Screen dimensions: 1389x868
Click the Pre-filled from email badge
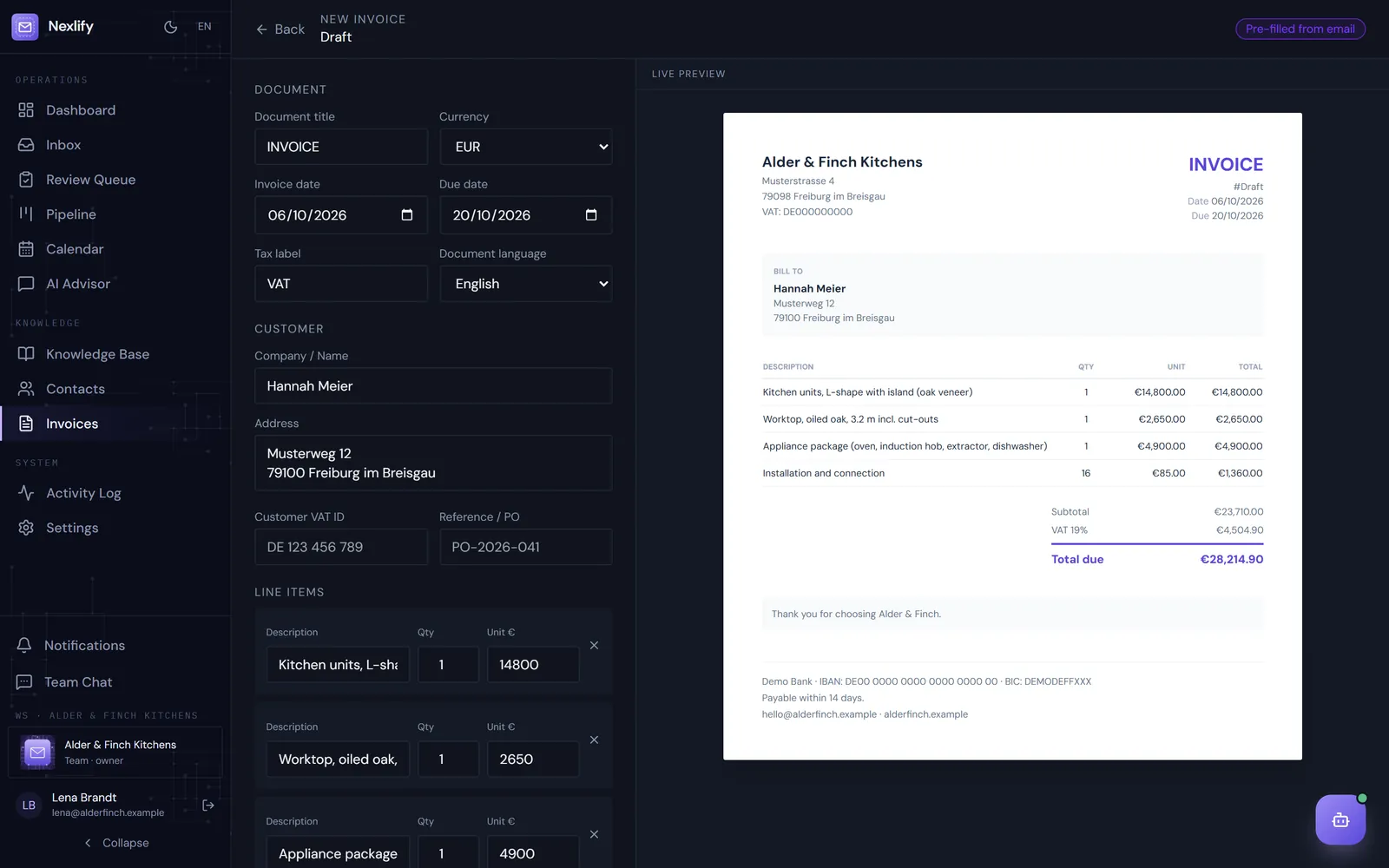(1300, 29)
